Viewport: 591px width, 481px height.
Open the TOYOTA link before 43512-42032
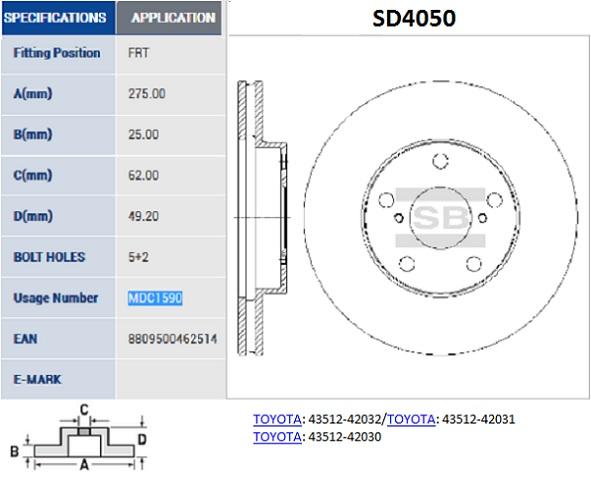point(277,419)
